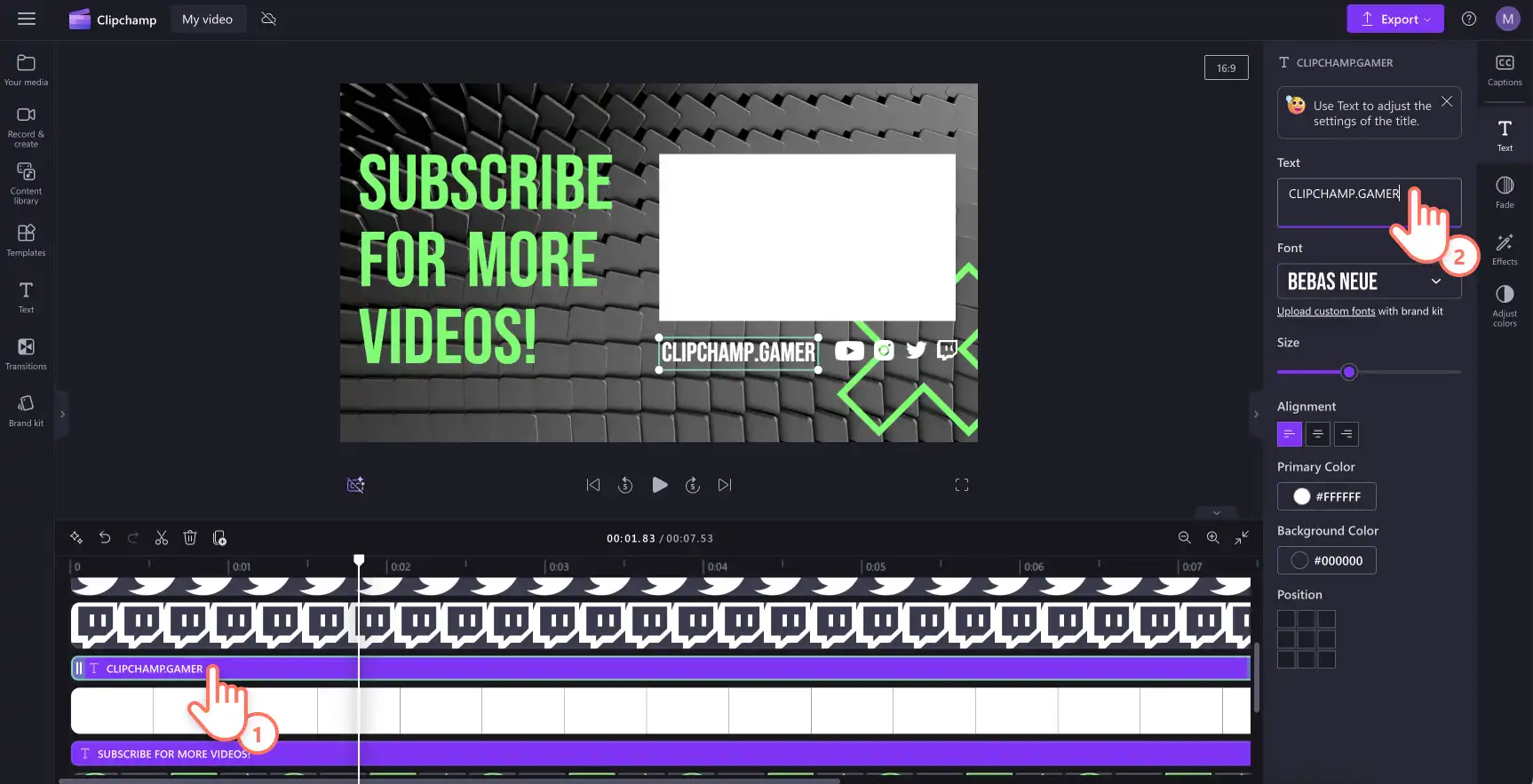Click the Export button
The width and height of the screenshot is (1533, 784).
click(1395, 19)
